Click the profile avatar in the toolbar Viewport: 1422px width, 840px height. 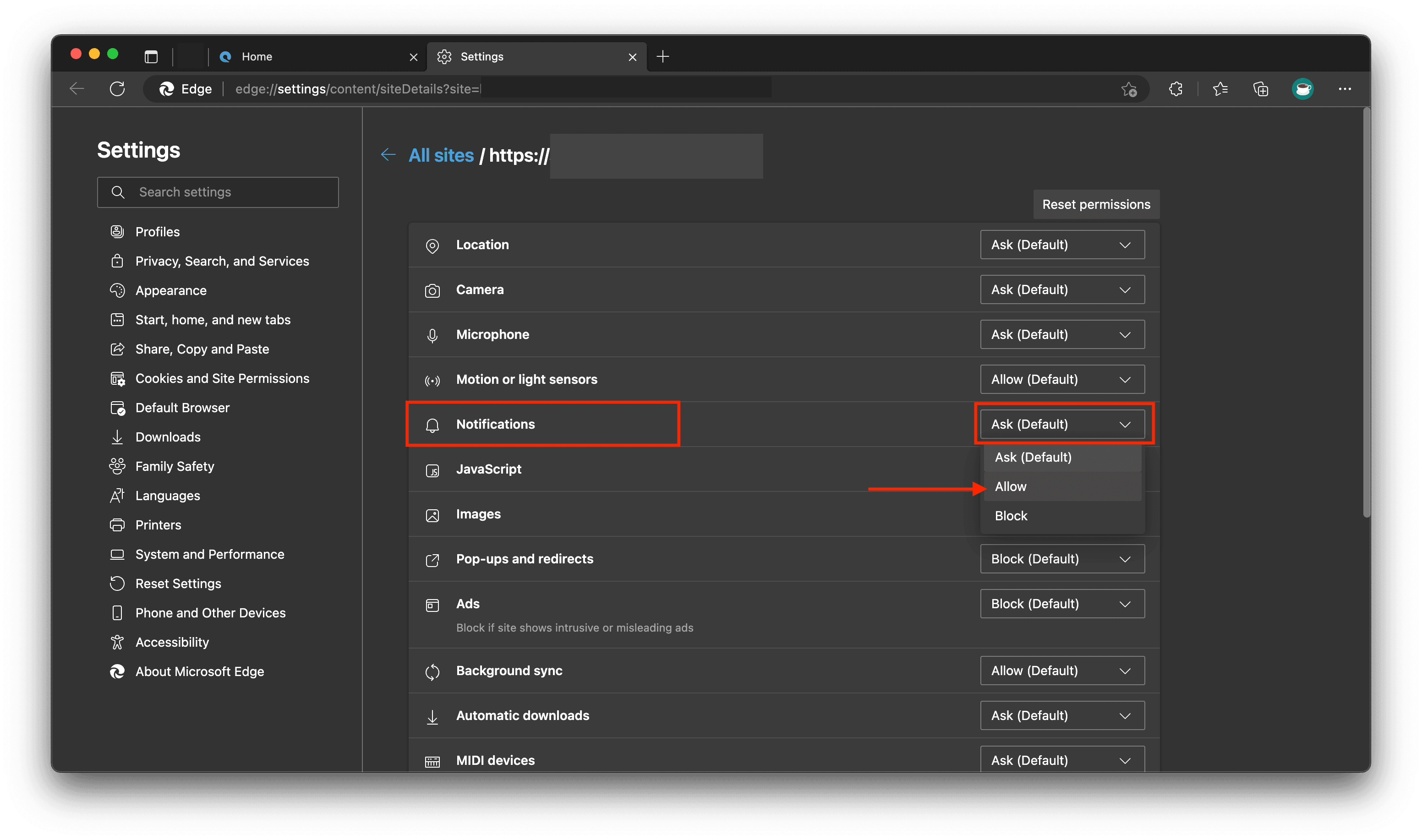tap(1302, 89)
